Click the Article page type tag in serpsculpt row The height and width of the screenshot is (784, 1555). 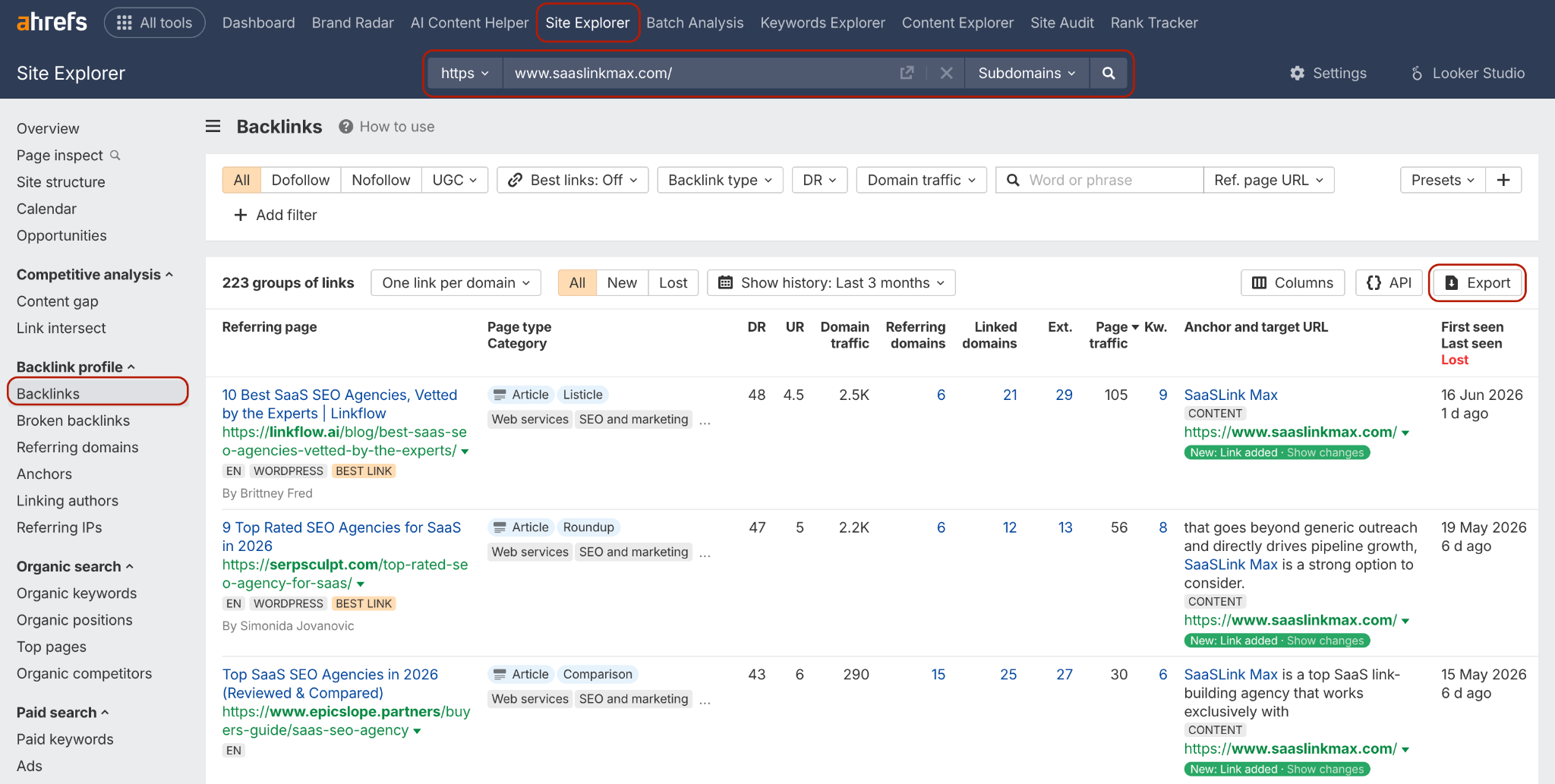pyautogui.click(x=521, y=527)
